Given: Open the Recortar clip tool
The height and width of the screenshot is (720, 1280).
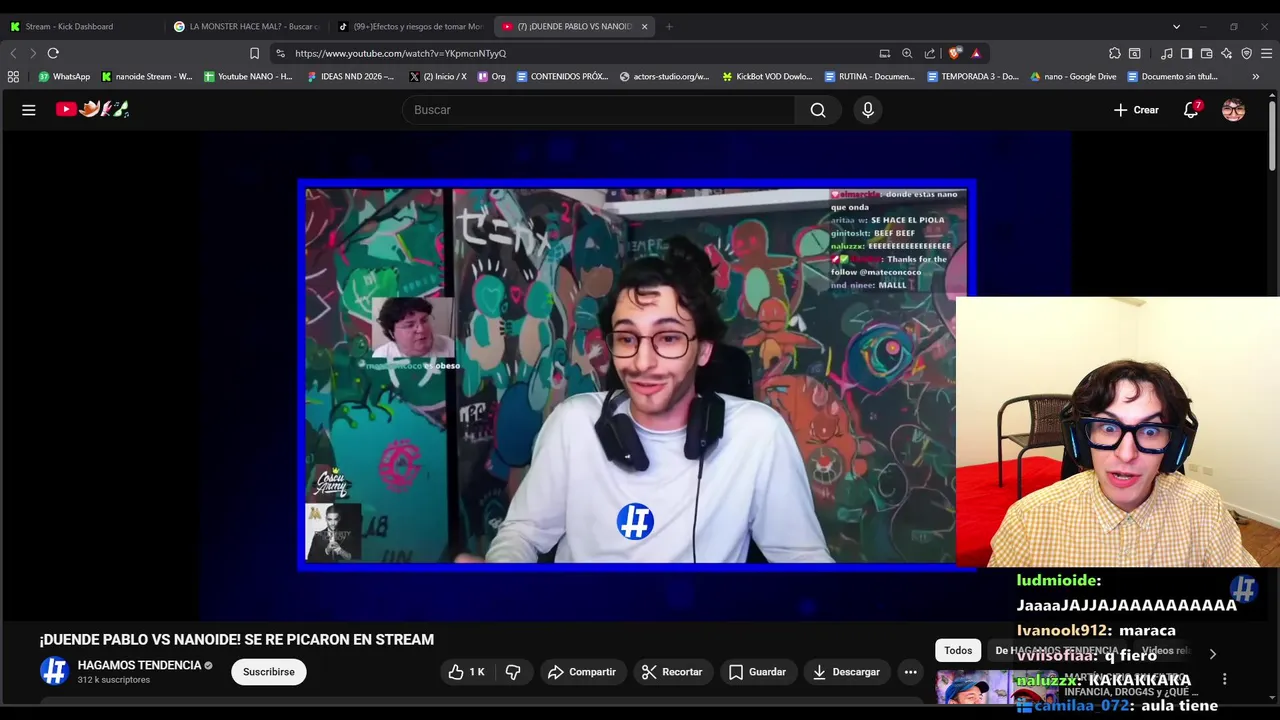Looking at the screenshot, I should coord(672,672).
